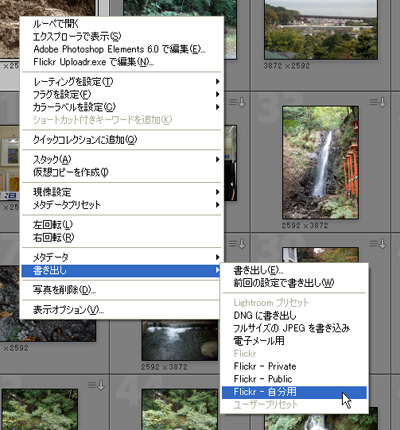Screen dimensions: 400x430
Task: Rotate photo with 左回転(L)
Action: (x=122, y=224)
